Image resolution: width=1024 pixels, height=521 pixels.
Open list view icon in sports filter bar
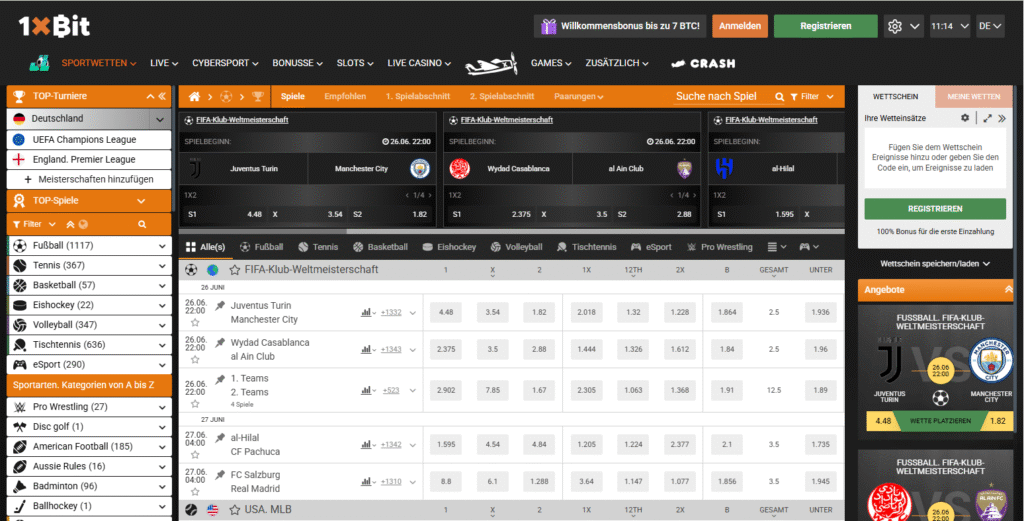(772, 247)
